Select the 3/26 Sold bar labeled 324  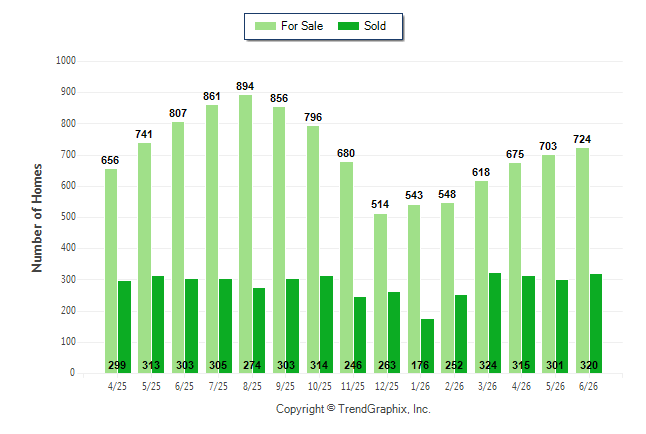tap(494, 323)
